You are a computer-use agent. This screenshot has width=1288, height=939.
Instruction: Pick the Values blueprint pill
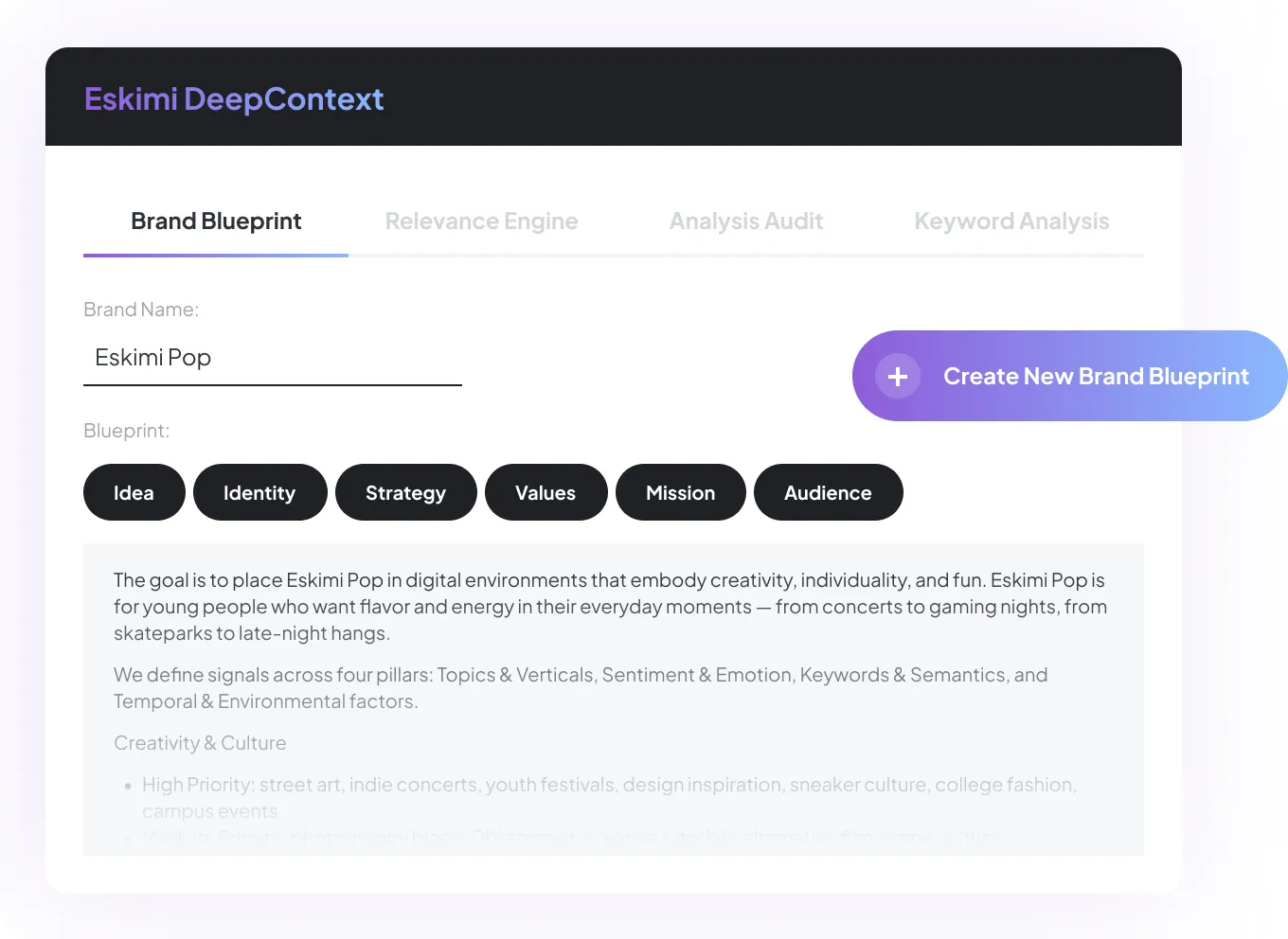coord(546,492)
